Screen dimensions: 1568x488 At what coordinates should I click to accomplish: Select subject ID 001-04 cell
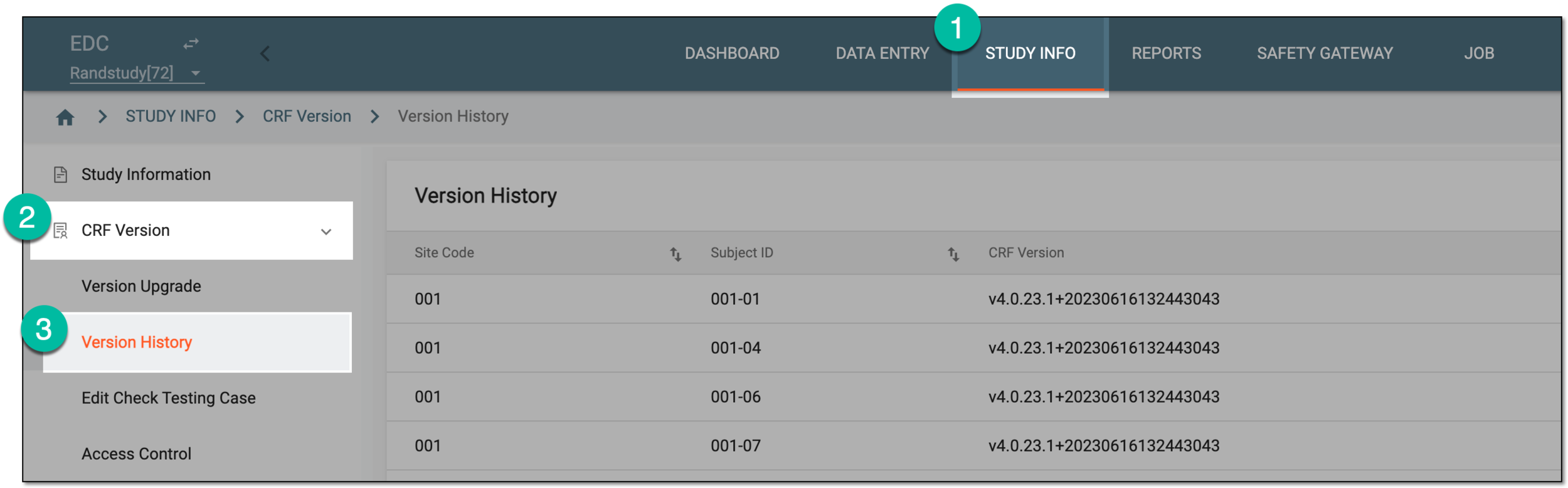tap(735, 348)
